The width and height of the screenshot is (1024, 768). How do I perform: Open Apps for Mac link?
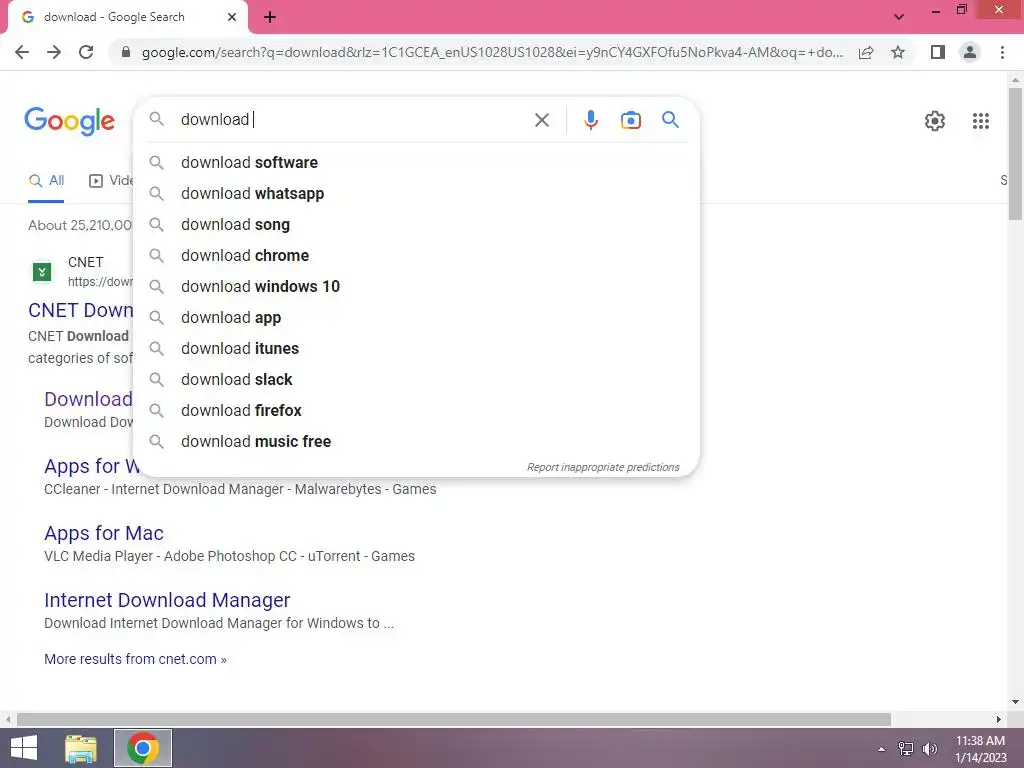click(104, 534)
